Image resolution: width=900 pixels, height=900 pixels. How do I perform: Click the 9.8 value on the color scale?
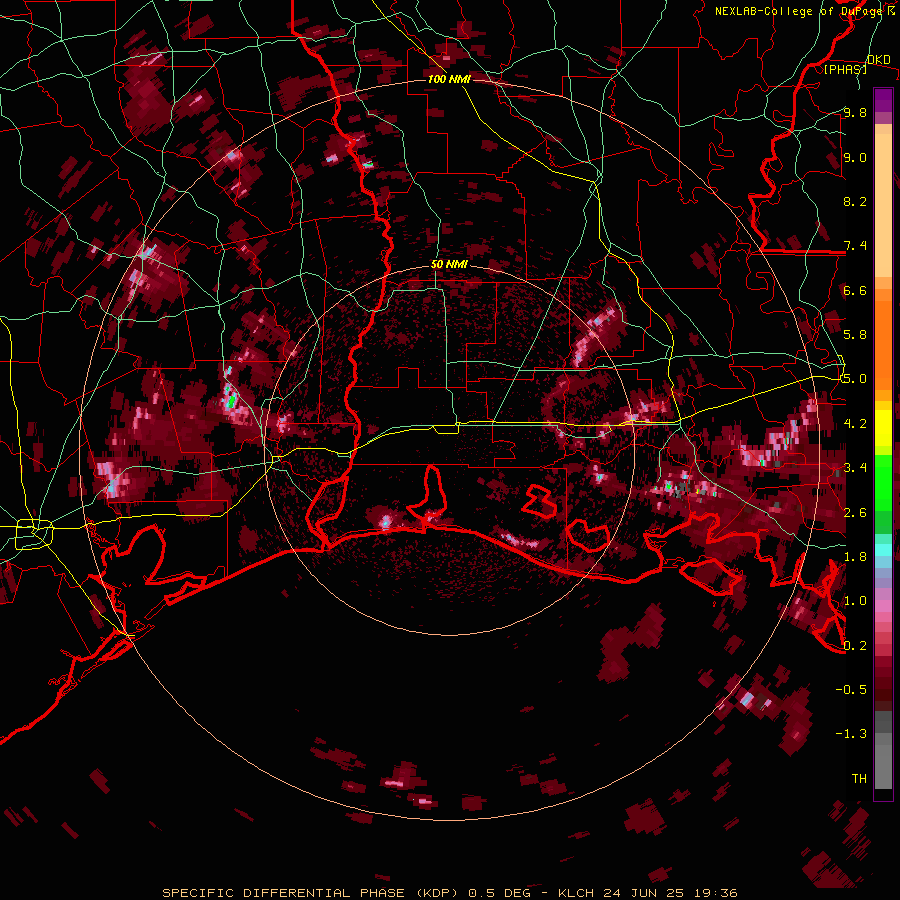pos(855,112)
